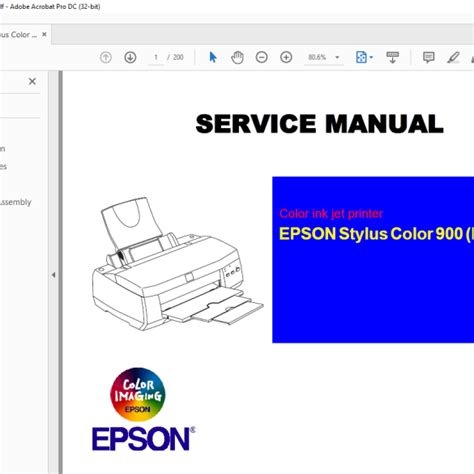Expand the fit page dropdown arrow
474x474 pixels.
point(371,57)
